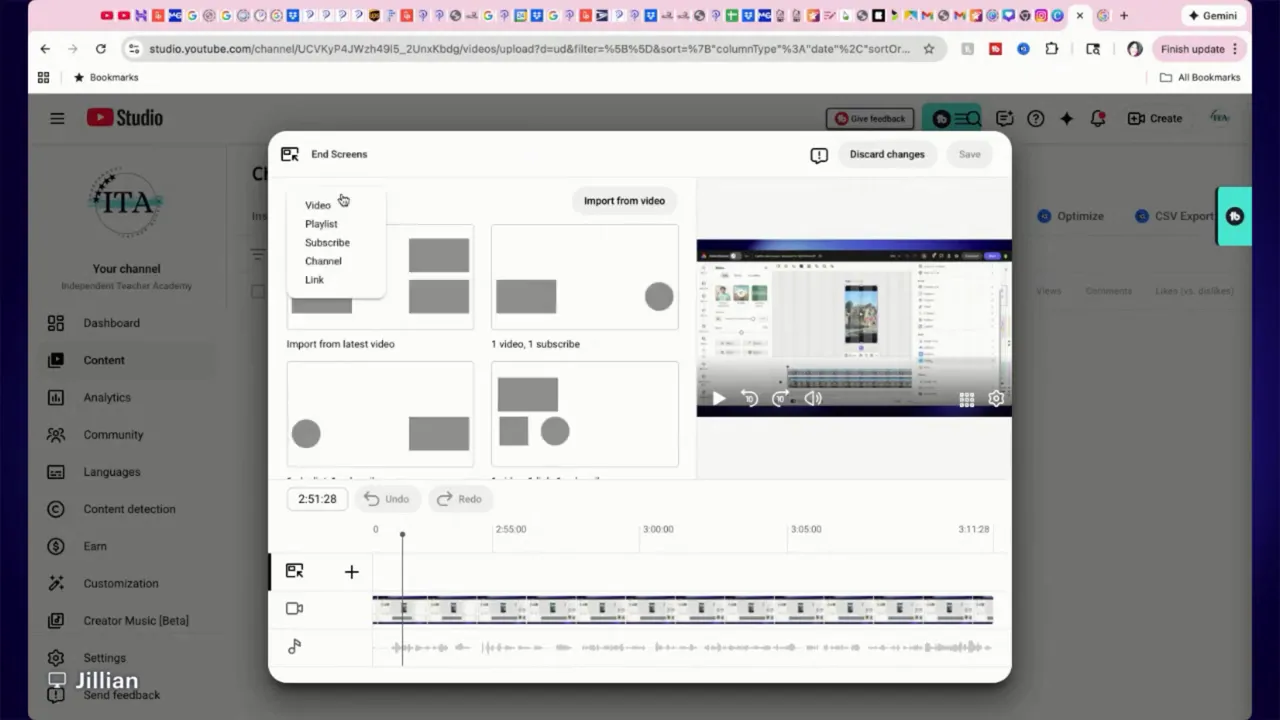Open the player settings gear icon

pos(995,398)
